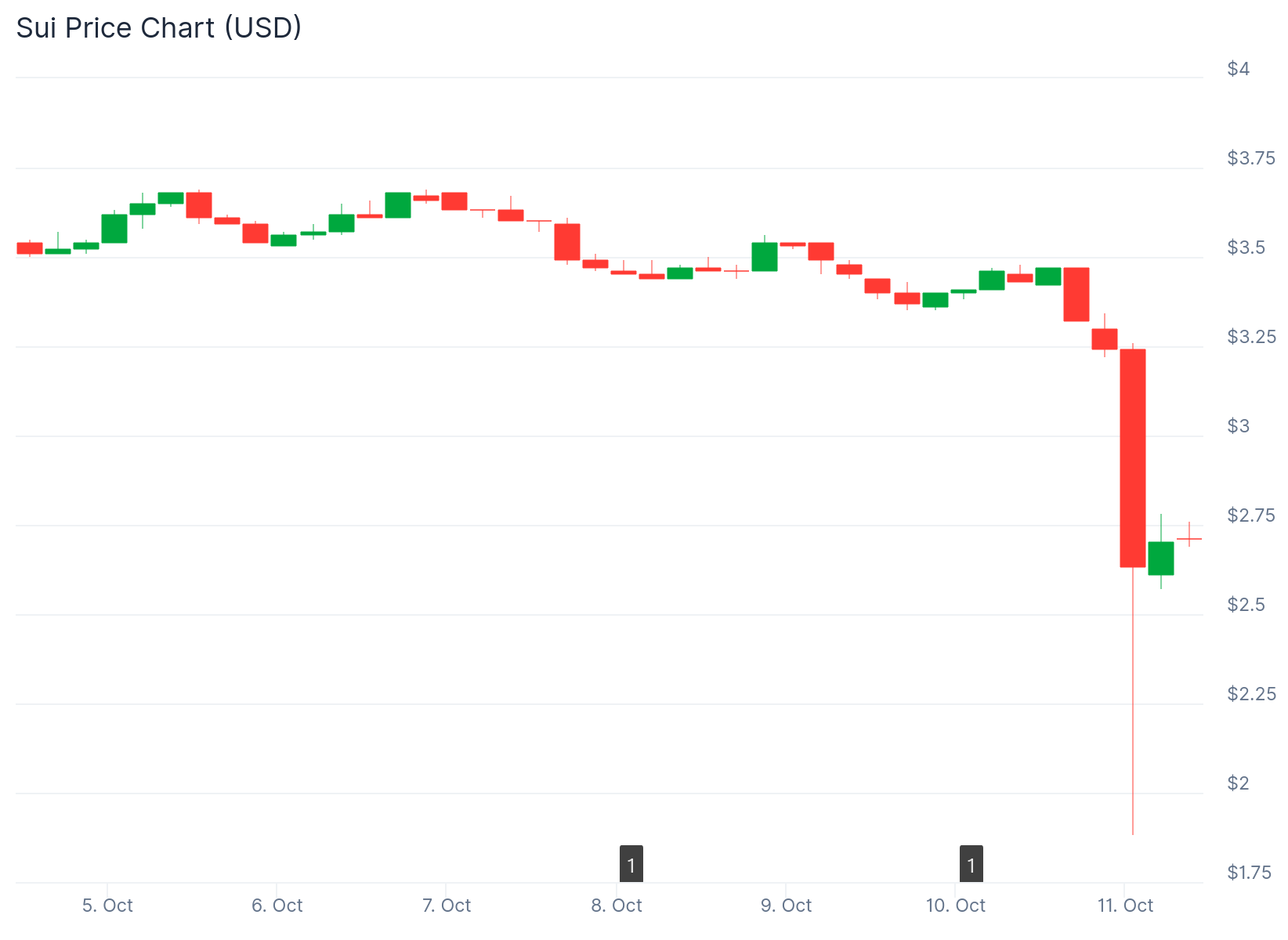The height and width of the screenshot is (940, 1288).
Task: Click the tall green candle just before 7. Oct
Action: tap(397, 205)
